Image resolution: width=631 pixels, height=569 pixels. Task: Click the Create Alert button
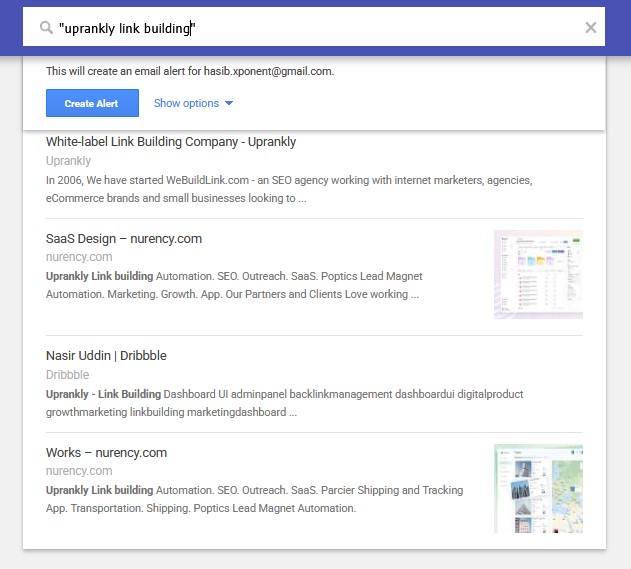[x=92, y=103]
